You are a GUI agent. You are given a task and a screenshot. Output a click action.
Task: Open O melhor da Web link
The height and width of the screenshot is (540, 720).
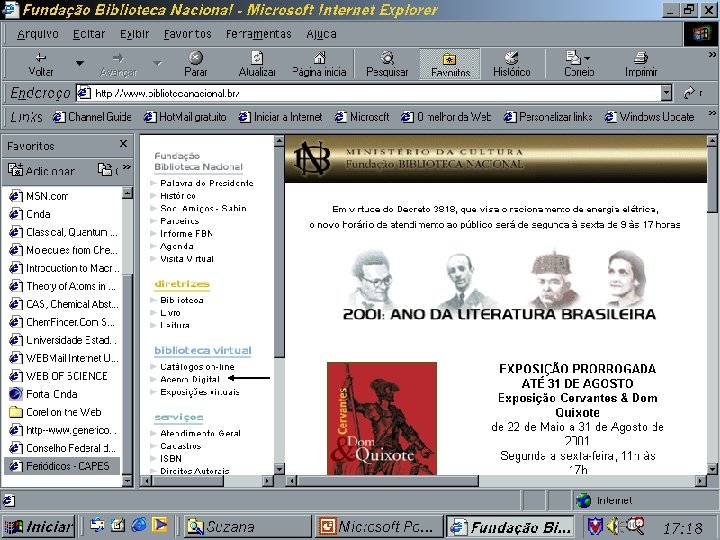point(446,117)
